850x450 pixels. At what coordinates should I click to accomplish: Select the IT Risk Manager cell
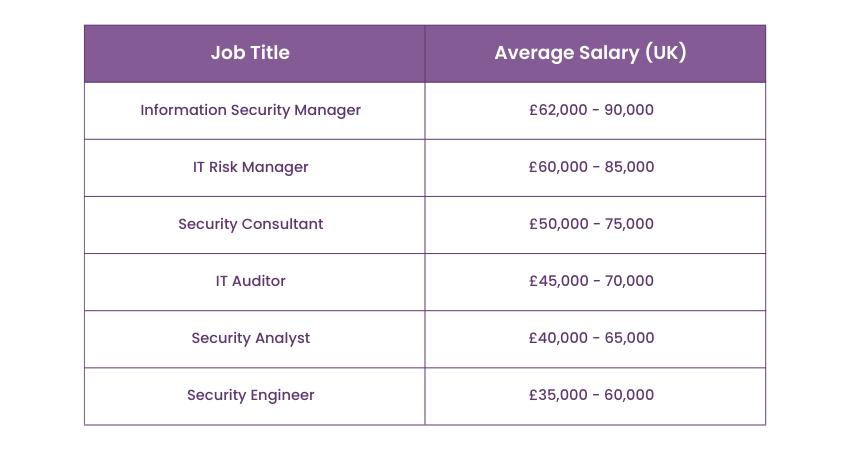tap(250, 167)
